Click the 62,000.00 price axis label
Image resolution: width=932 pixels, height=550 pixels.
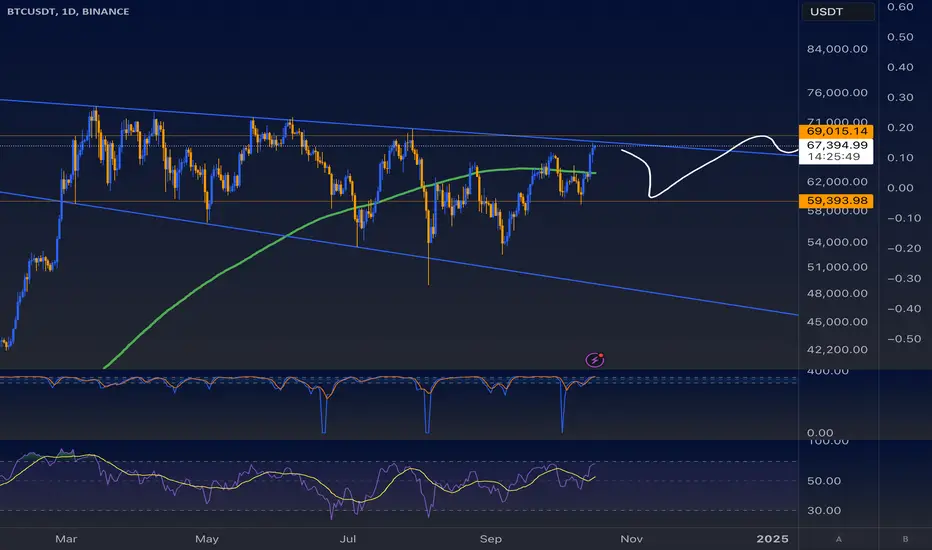[837, 182]
